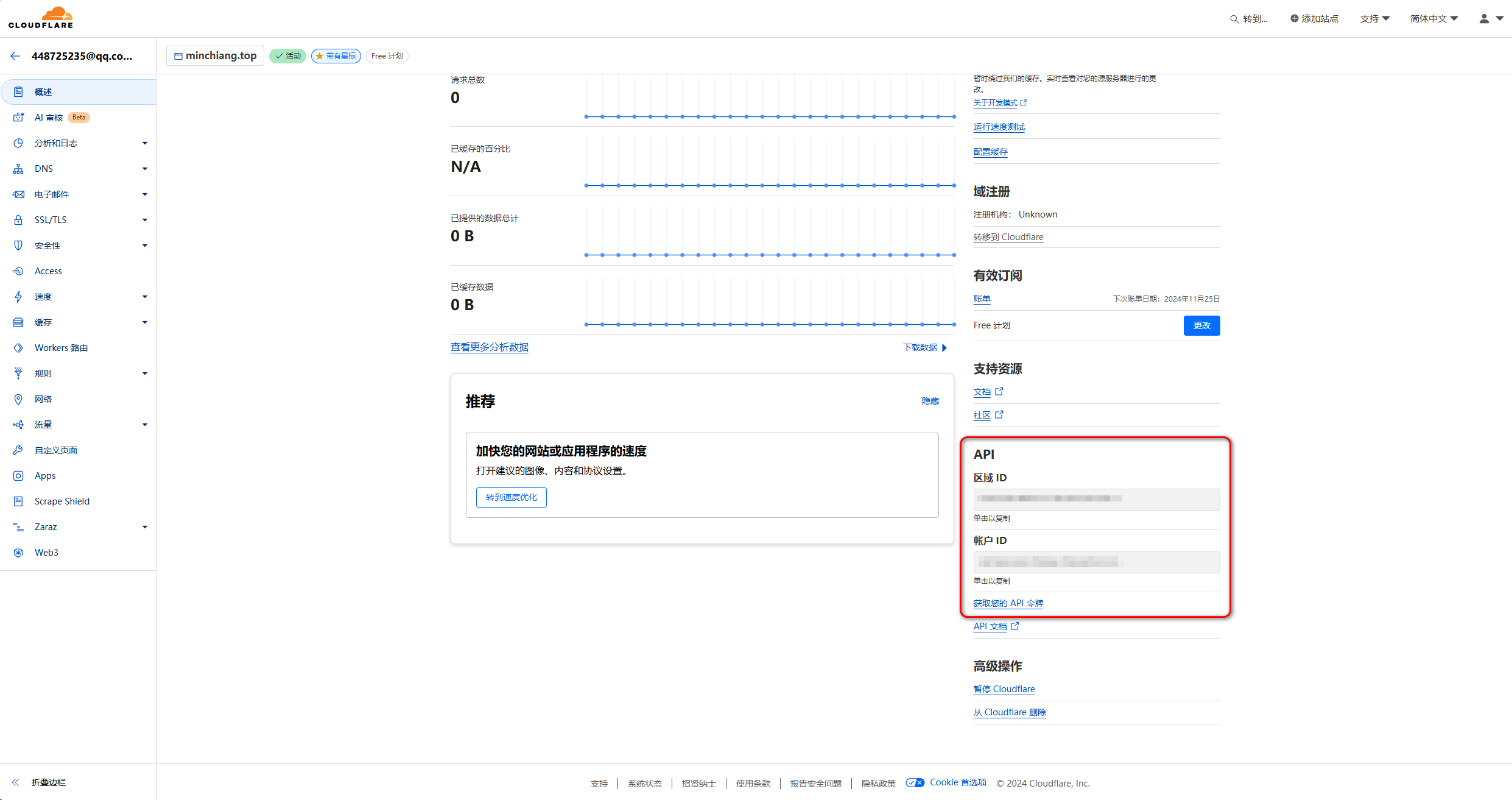This screenshot has width=1512, height=800.
Task: Expand the Zaraz dropdown arrow
Action: [145, 527]
